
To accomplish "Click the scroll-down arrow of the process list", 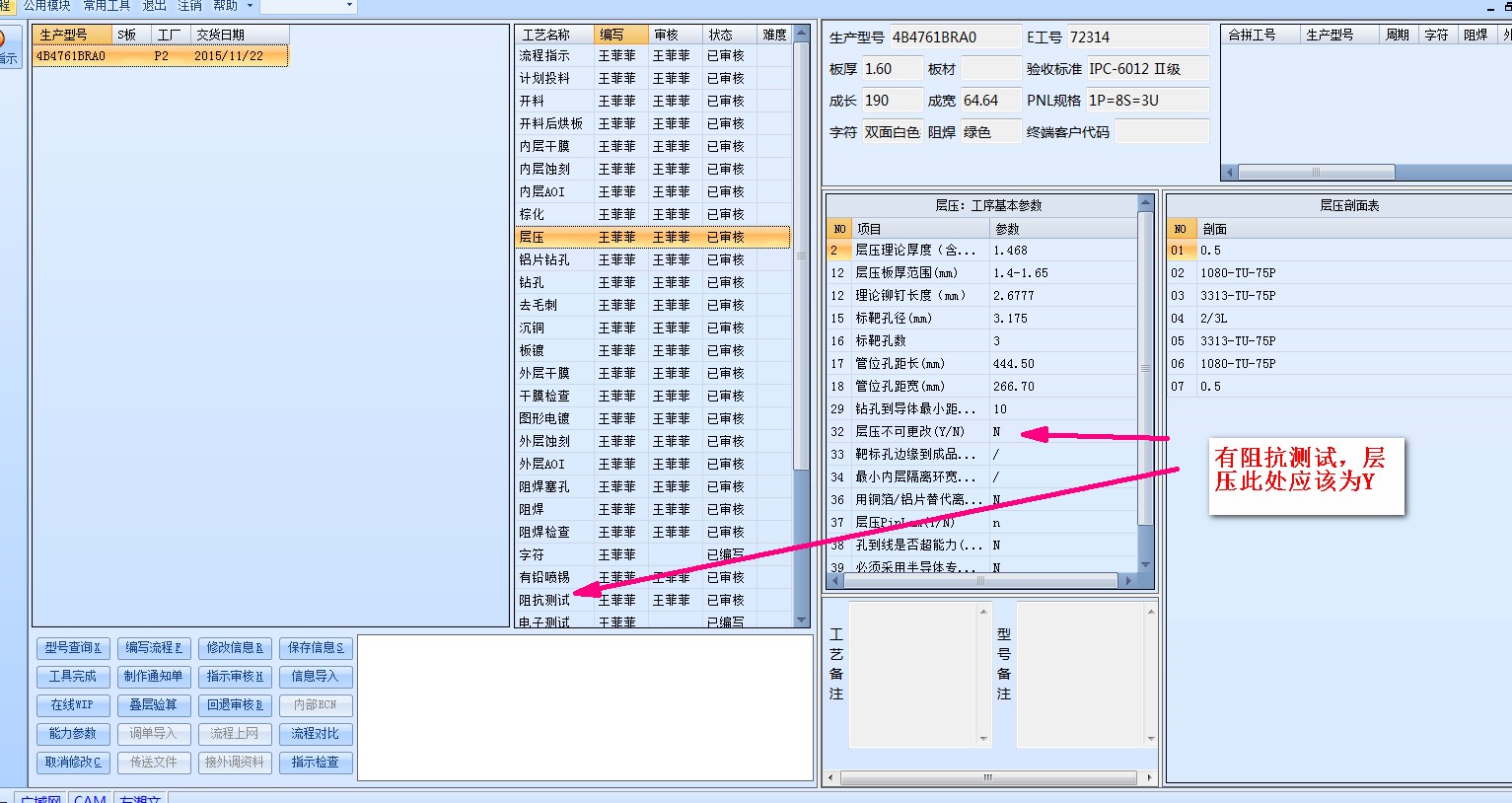I will click(801, 619).
